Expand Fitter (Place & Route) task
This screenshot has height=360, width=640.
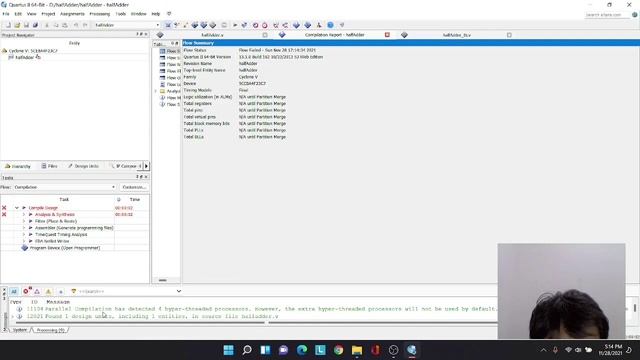tap(23, 221)
